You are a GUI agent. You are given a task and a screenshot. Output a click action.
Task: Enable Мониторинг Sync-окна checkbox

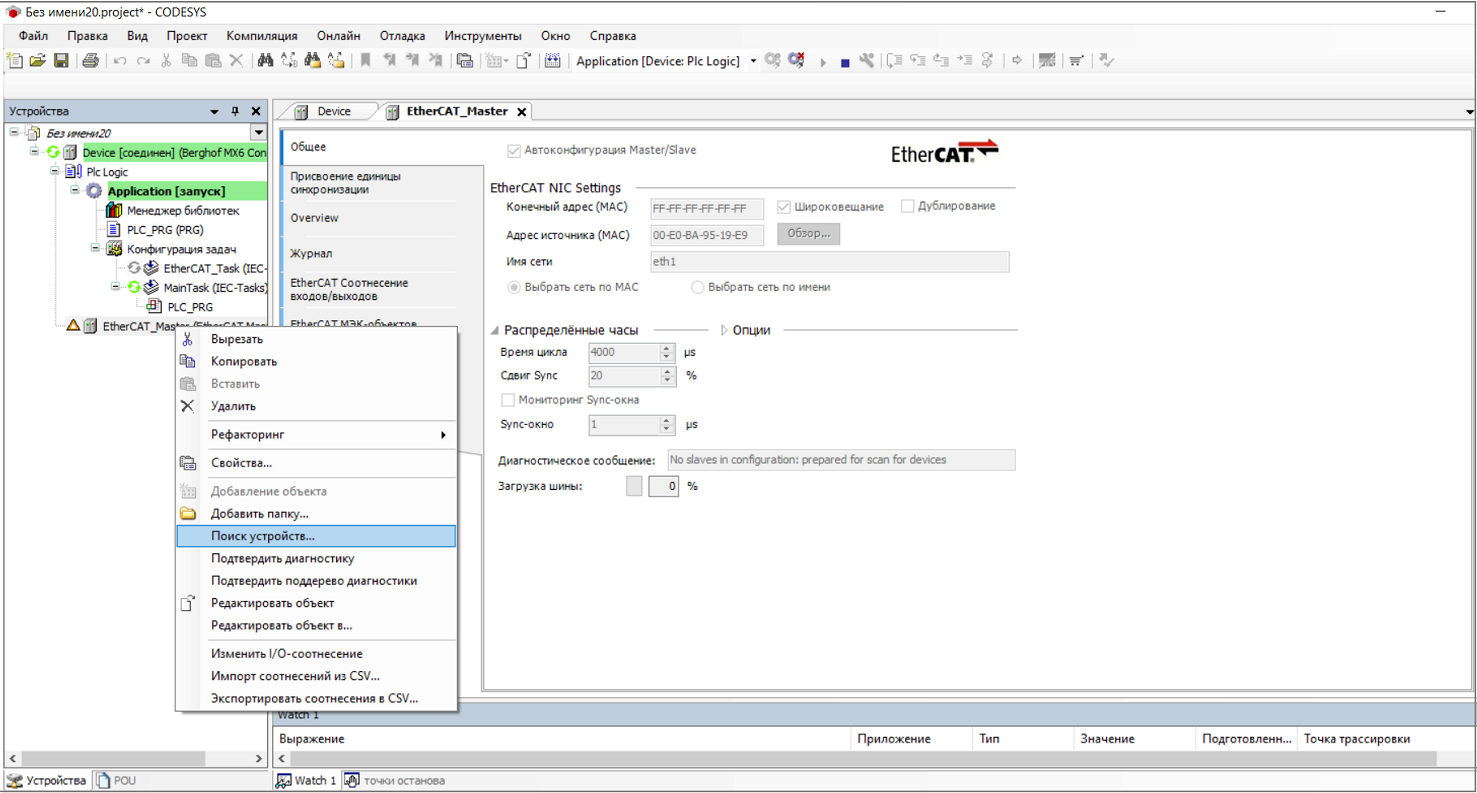(508, 400)
